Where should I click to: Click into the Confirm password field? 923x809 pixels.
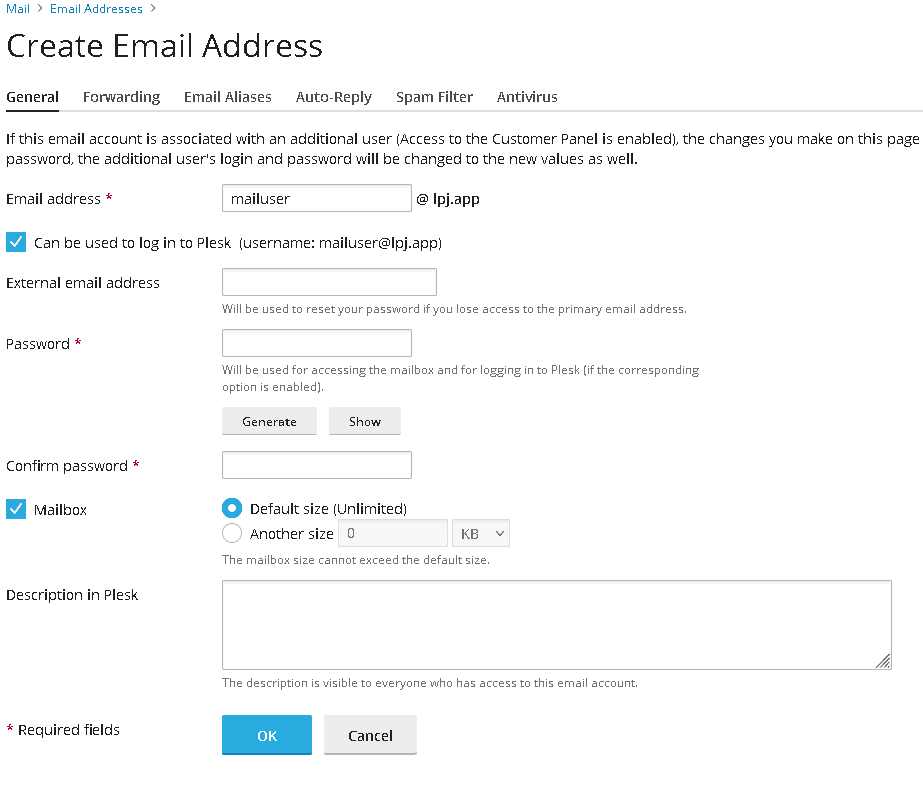pos(316,465)
